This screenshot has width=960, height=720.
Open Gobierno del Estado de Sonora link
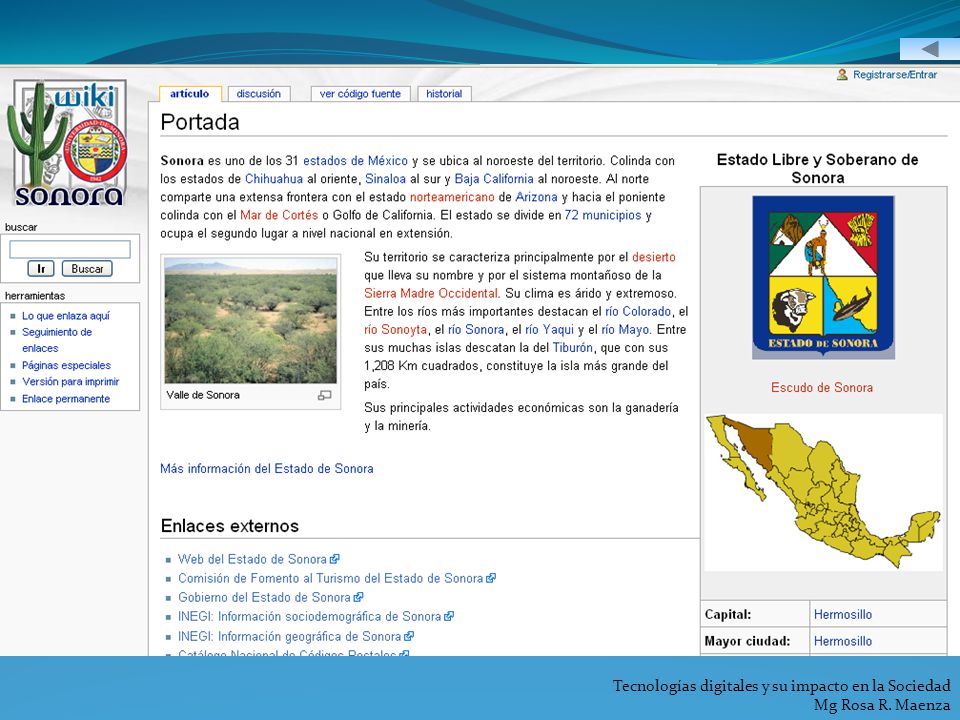(264, 597)
